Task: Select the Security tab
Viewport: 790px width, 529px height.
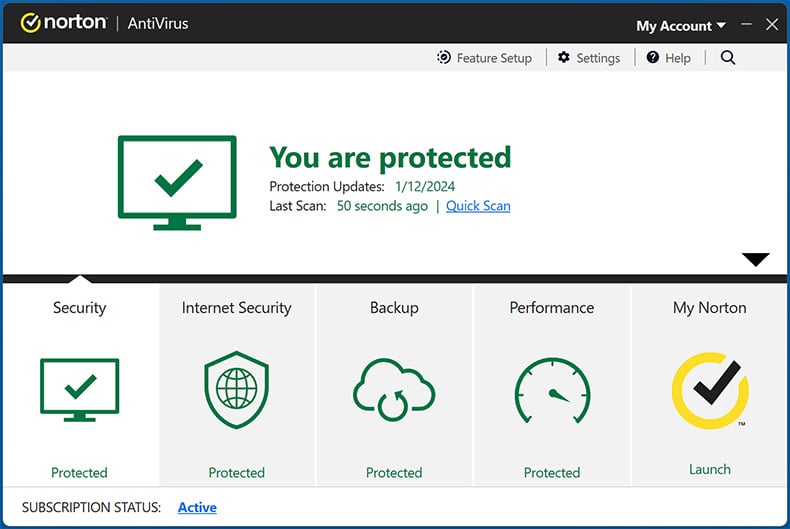Action: click(x=80, y=385)
